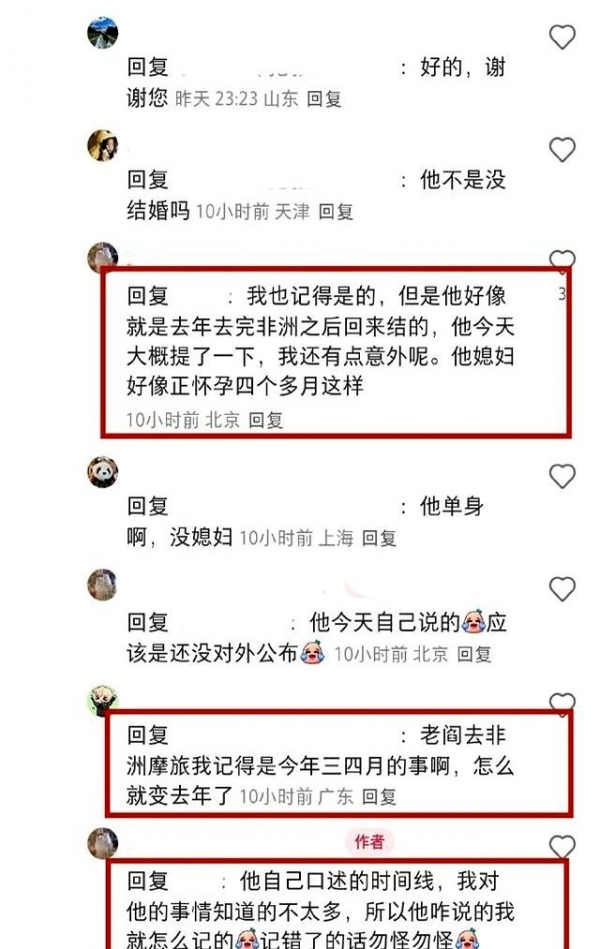The height and width of the screenshot is (949, 600).
Task: Open landscape avatar of Shandong commenter
Action: point(103,33)
